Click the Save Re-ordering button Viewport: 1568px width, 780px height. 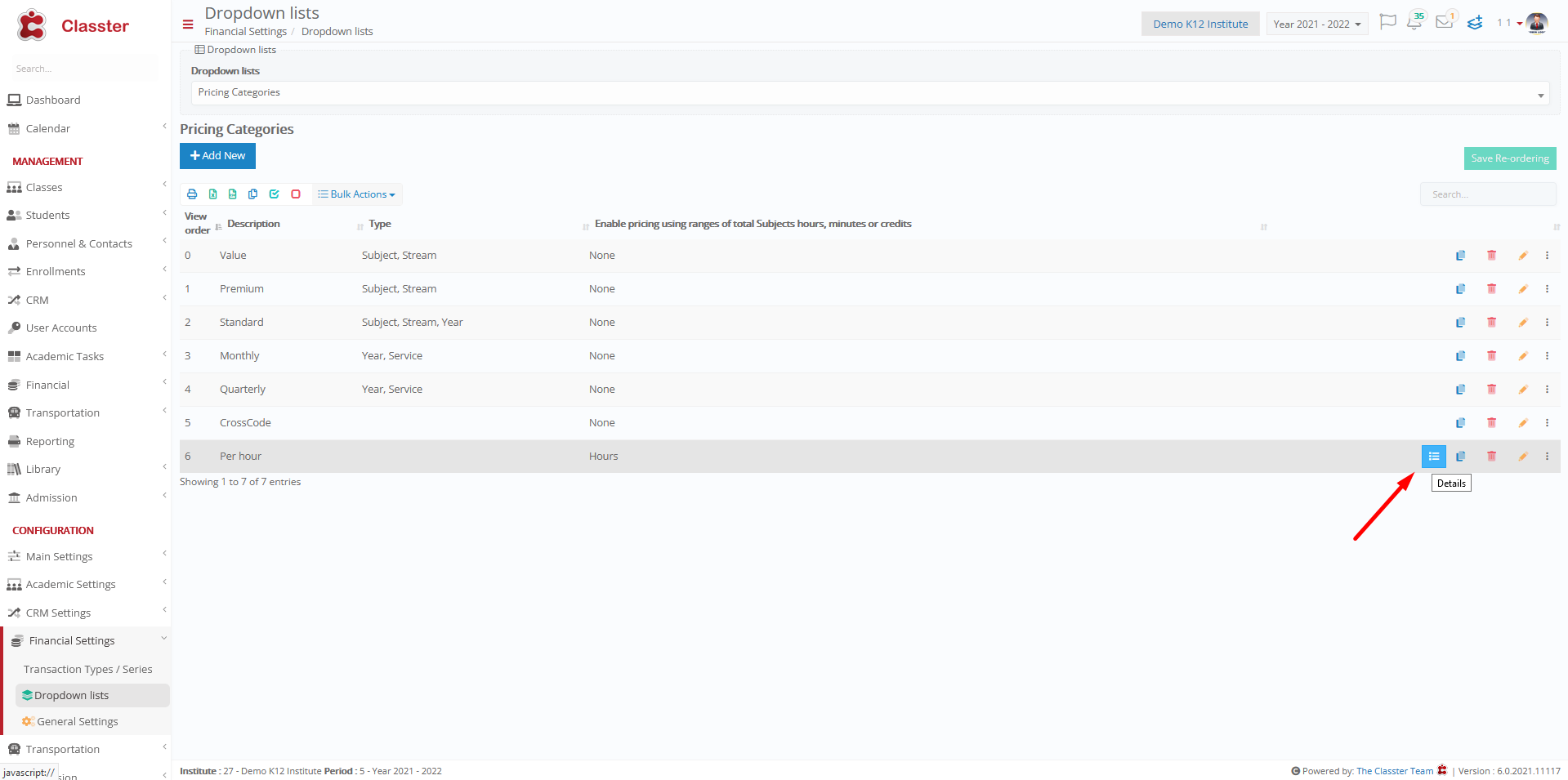tap(1510, 158)
